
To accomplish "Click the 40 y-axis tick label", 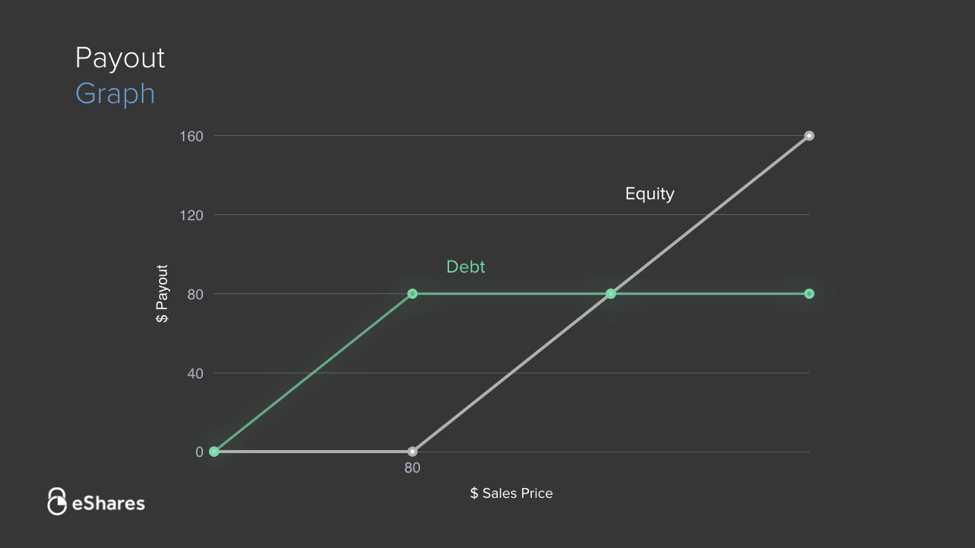I will point(194,373).
